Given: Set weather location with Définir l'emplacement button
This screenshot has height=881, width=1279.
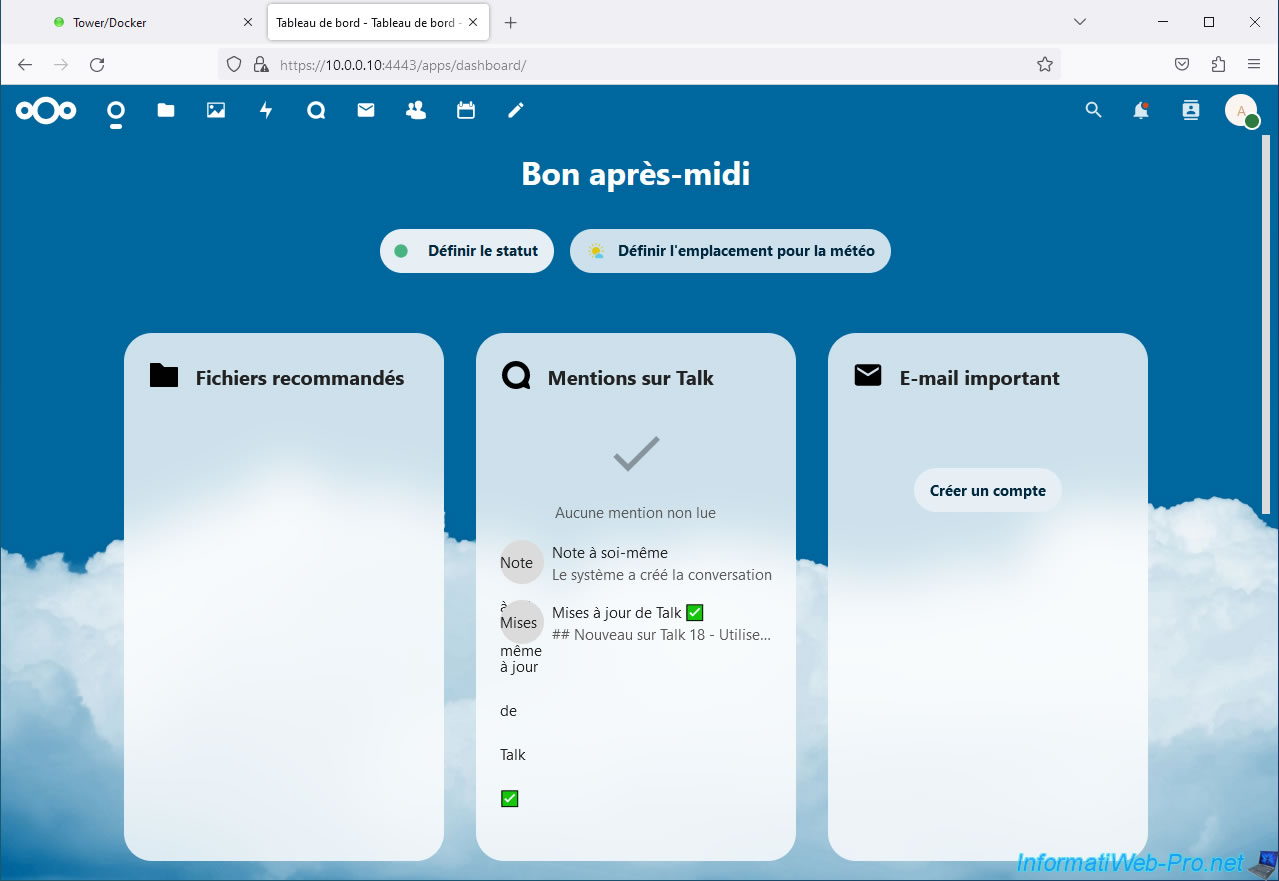Looking at the screenshot, I should pyautogui.click(x=730, y=251).
